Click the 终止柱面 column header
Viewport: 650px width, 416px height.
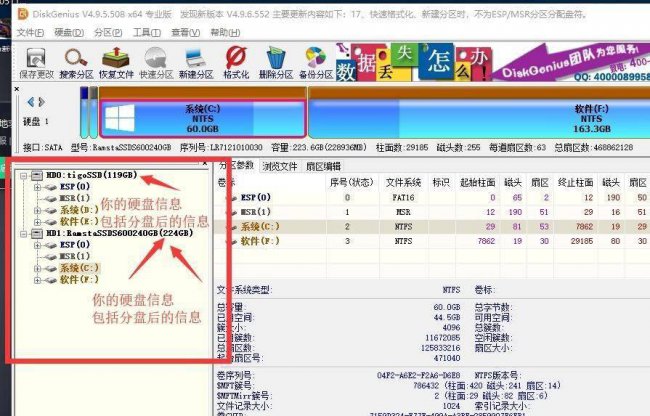pyautogui.click(x=575, y=182)
